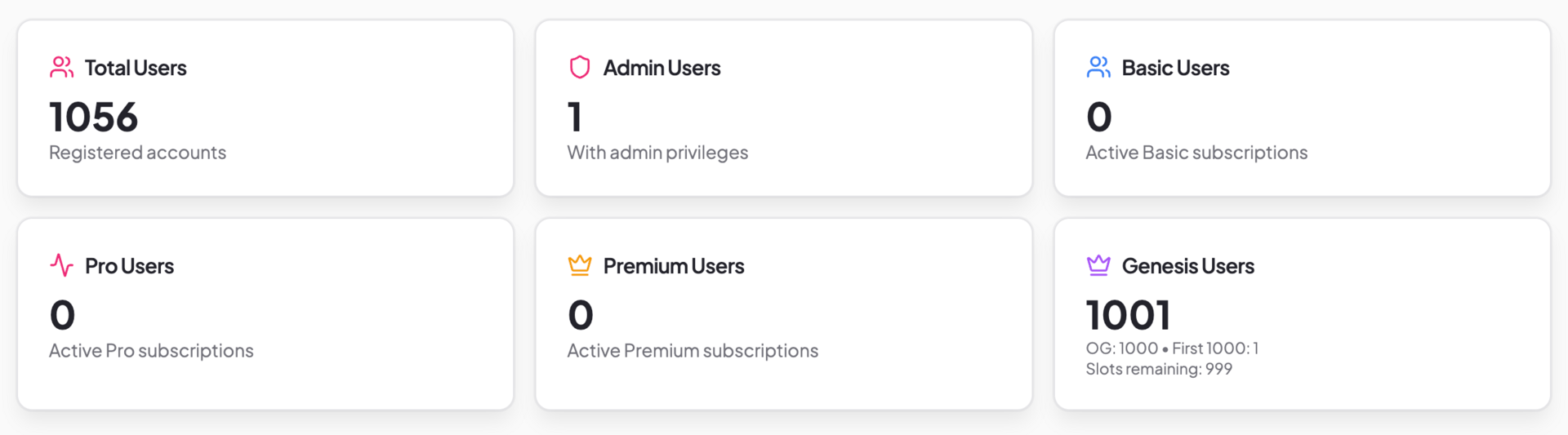The width and height of the screenshot is (1568, 435).
Task: Click the With admin privileges text
Action: click(657, 153)
